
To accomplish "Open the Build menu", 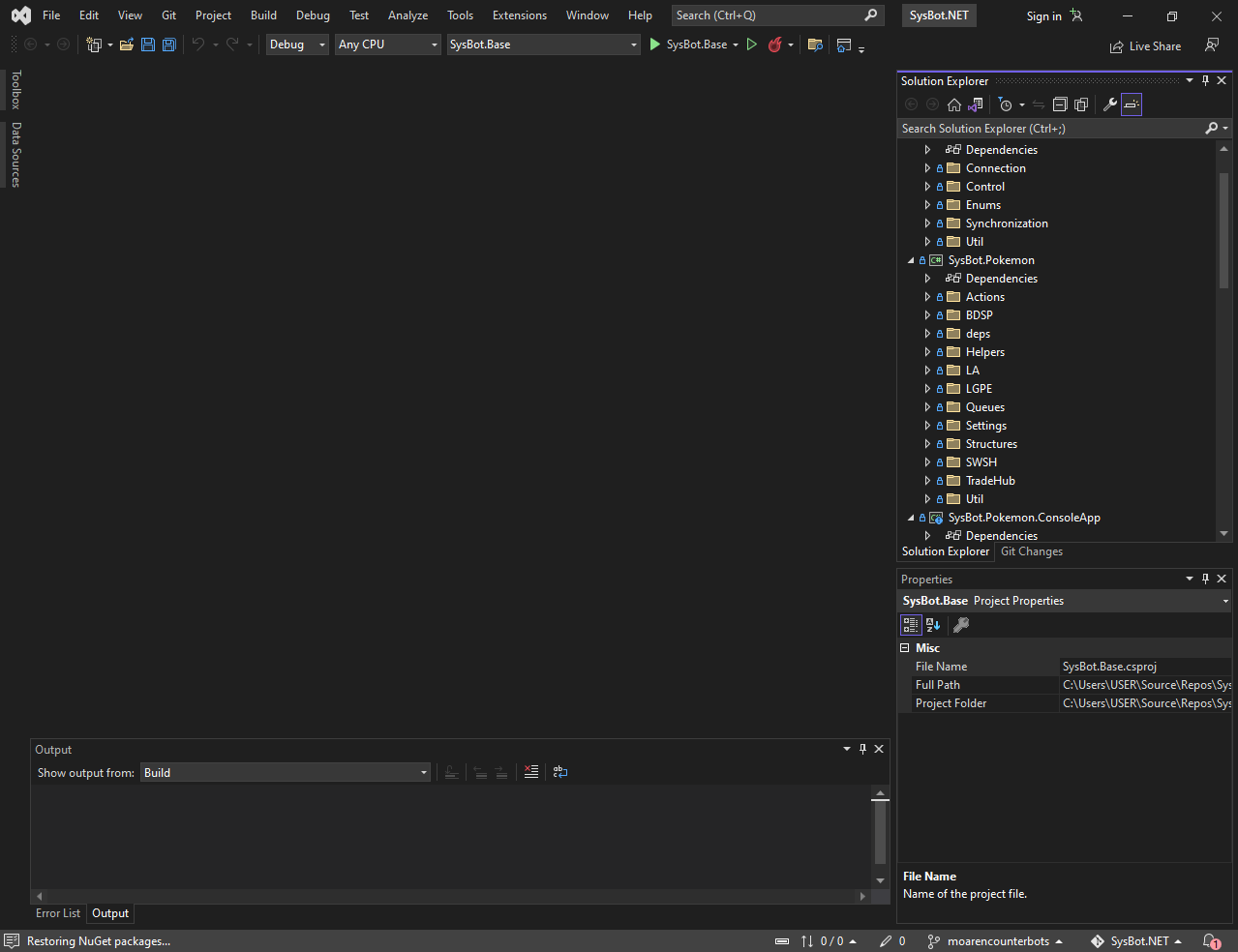I will tap(263, 15).
